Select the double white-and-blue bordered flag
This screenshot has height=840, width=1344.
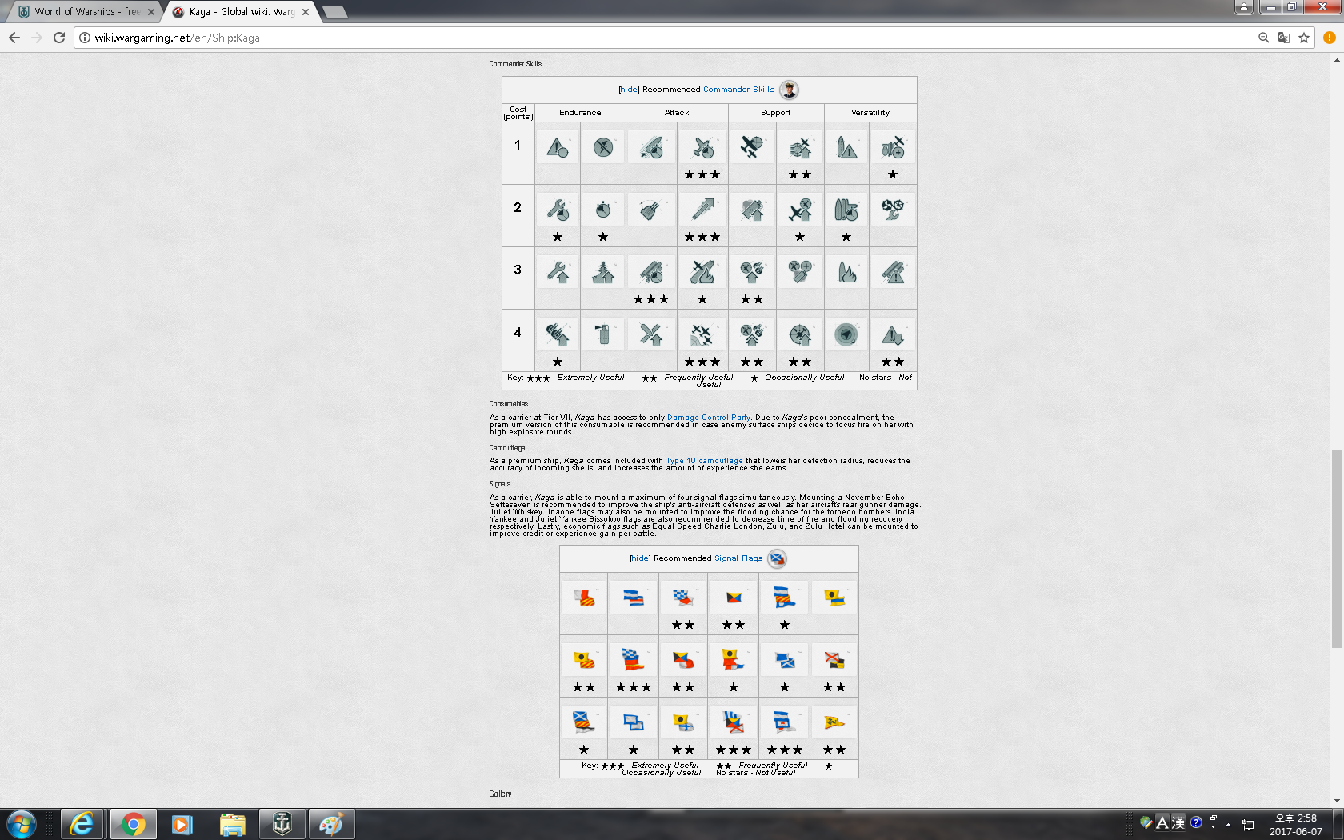point(633,721)
